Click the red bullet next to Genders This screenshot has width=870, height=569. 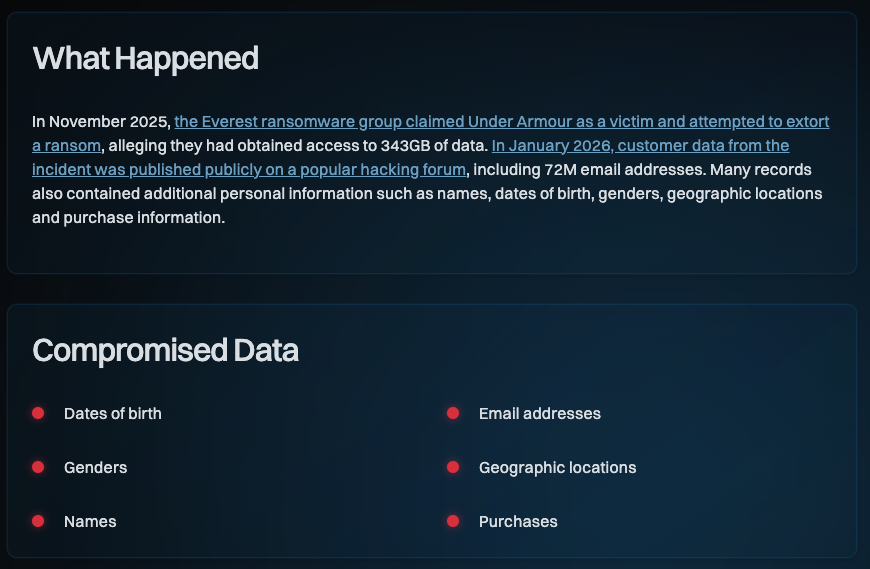[x=38, y=467]
